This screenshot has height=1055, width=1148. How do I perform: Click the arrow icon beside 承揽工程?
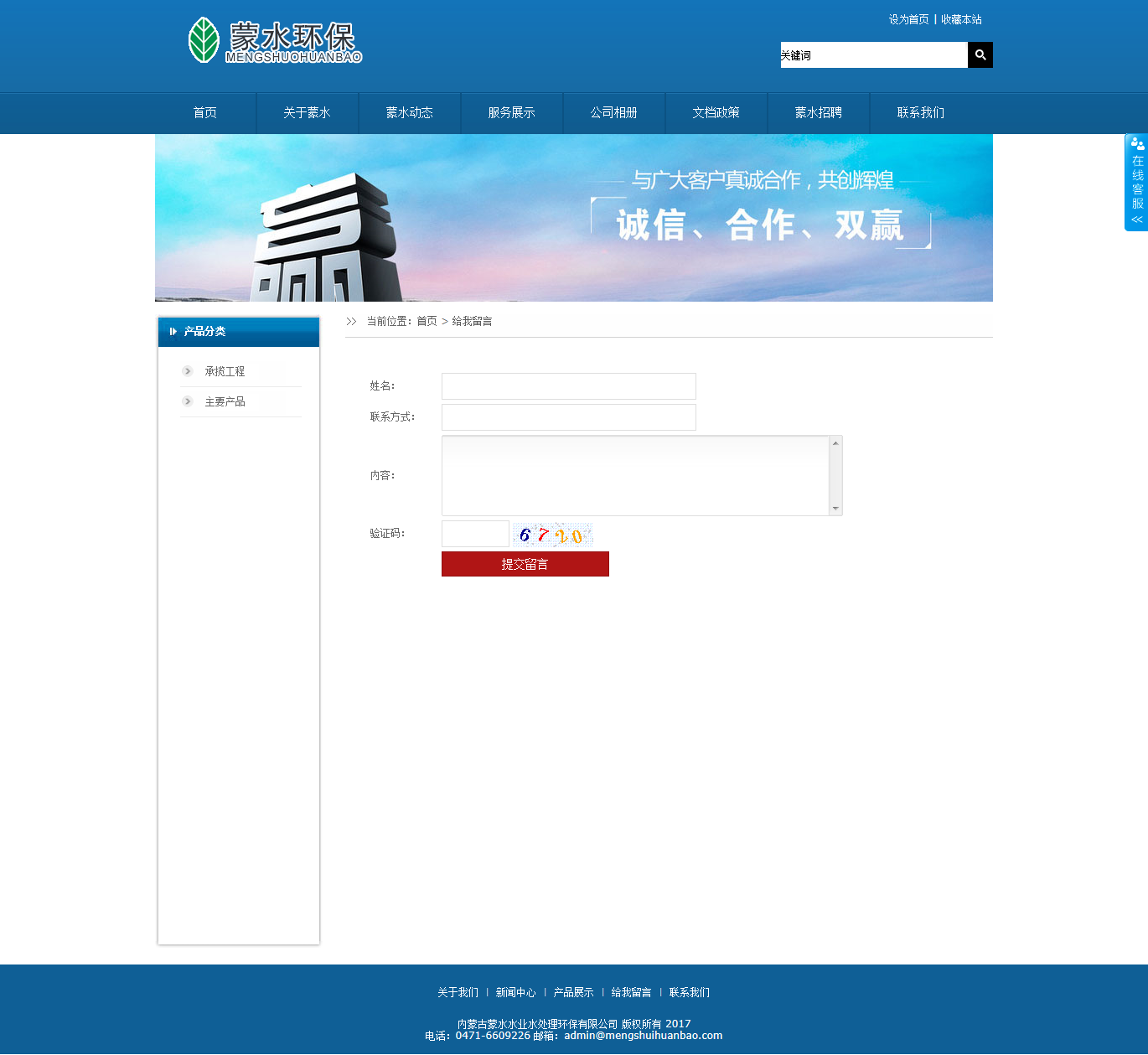tap(188, 371)
